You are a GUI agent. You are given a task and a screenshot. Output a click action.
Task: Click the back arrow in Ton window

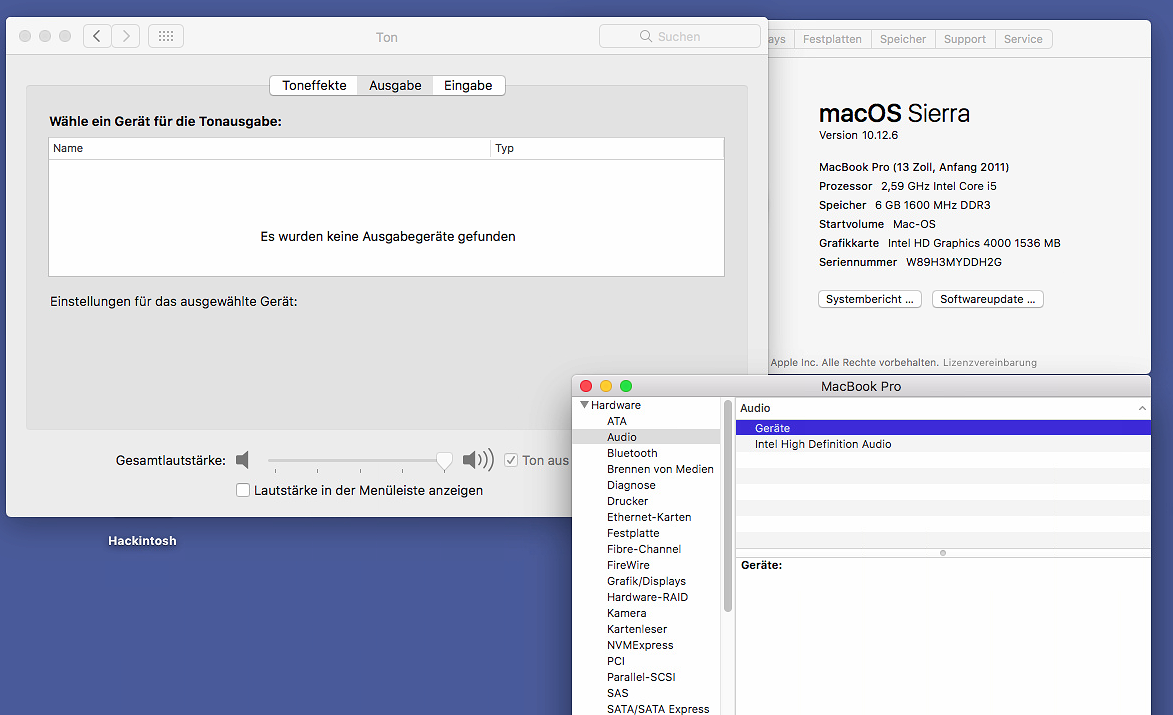click(x=96, y=37)
